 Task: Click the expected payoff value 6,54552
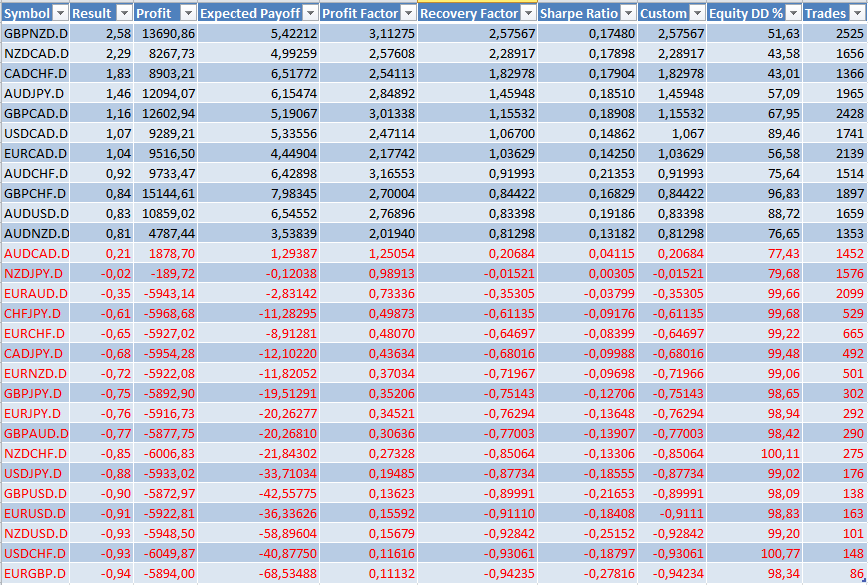click(x=294, y=213)
